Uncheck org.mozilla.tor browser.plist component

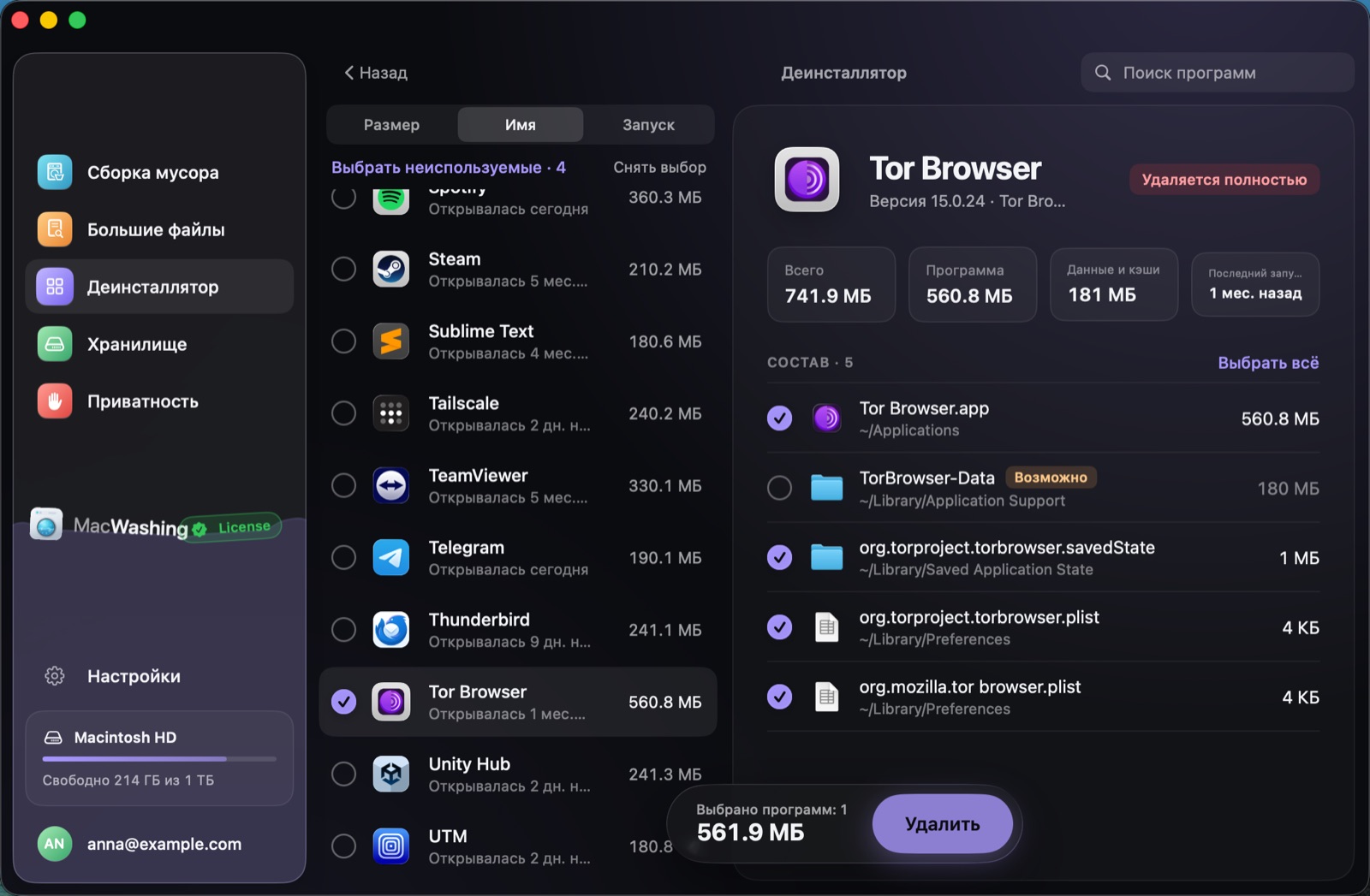(x=780, y=697)
